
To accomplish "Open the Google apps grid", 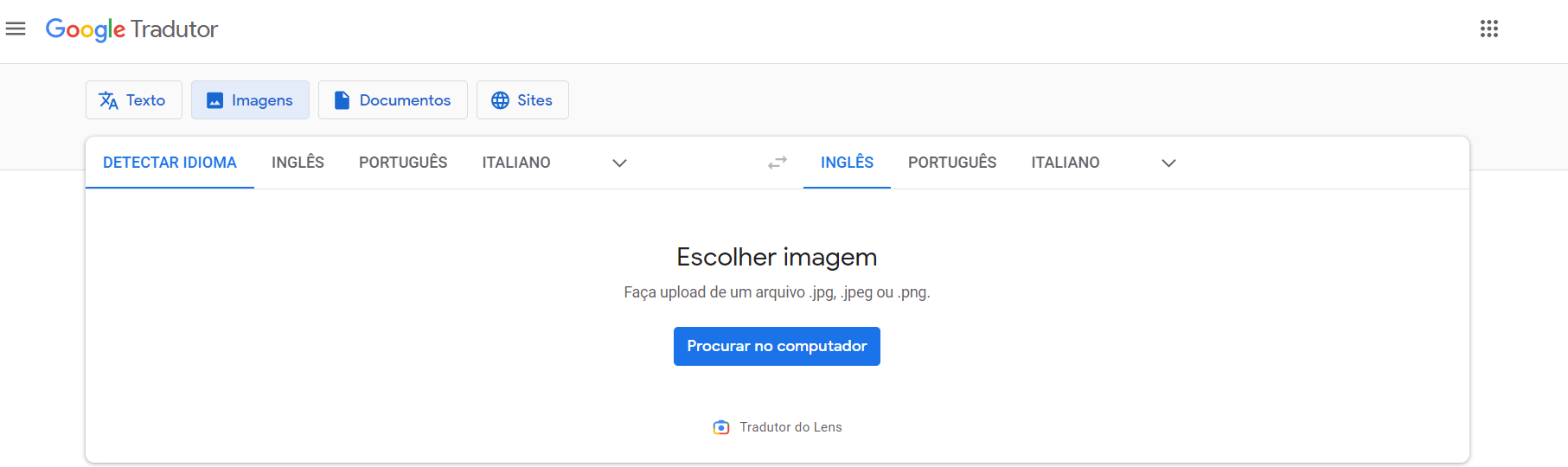I will (x=1488, y=29).
